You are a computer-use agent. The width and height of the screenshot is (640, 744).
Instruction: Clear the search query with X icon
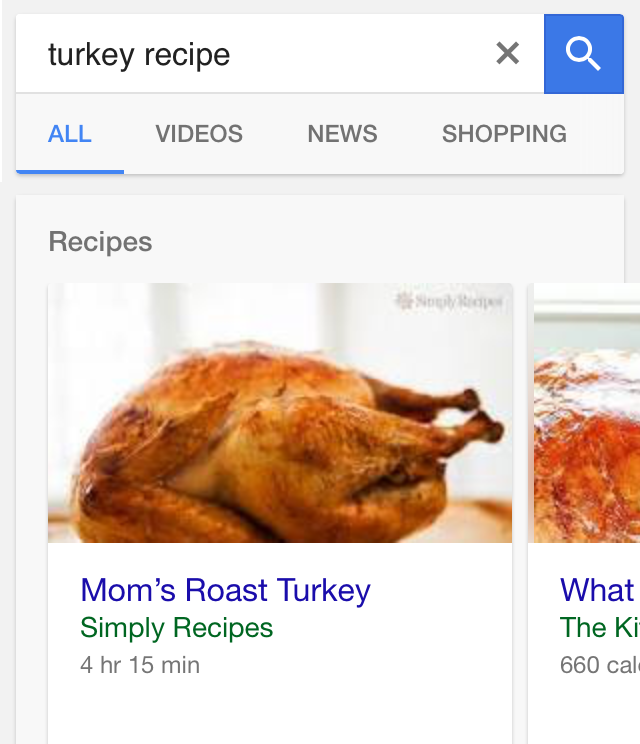pyautogui.click(x=508, y=53)
